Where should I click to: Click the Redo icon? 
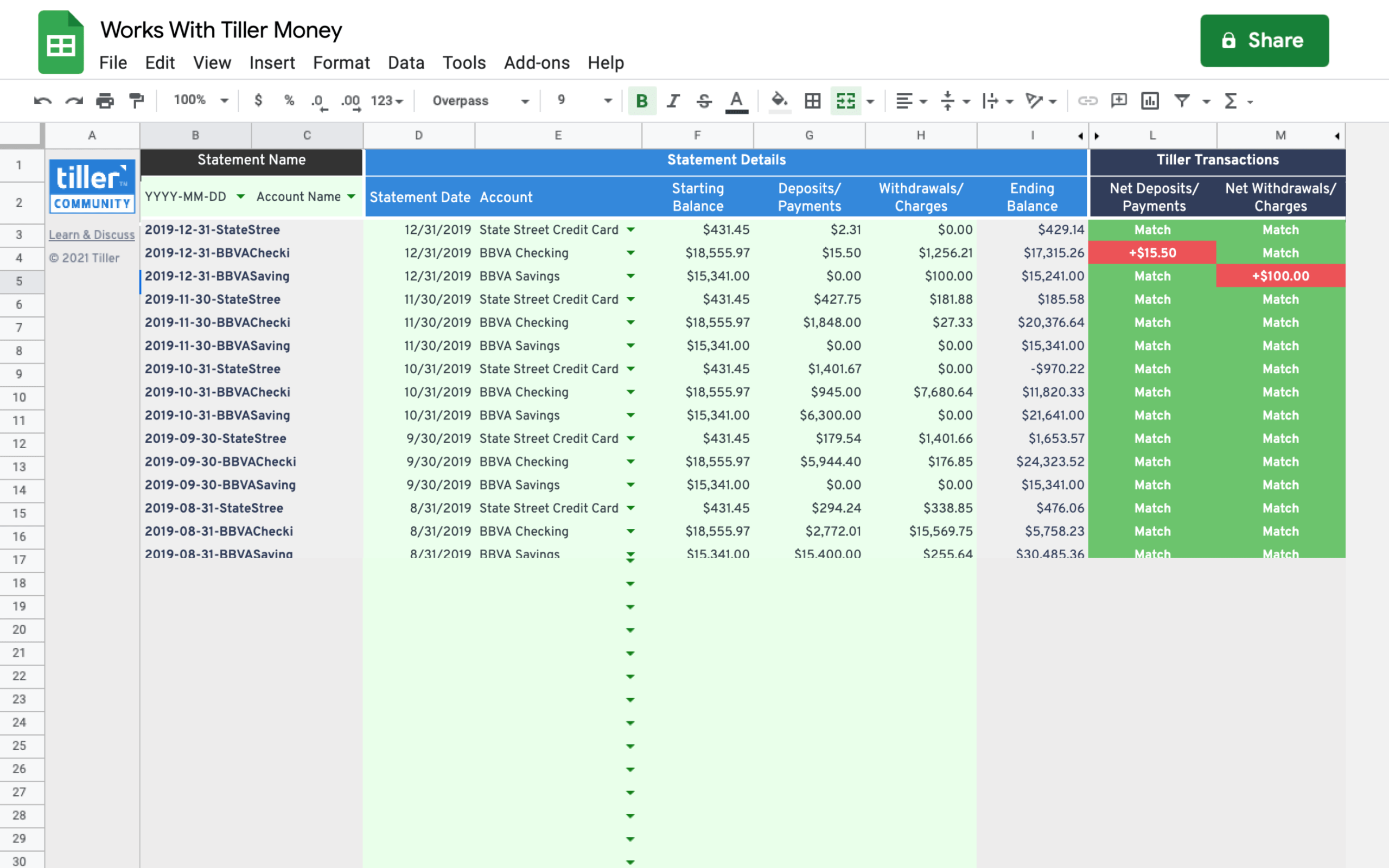[74, 101]
